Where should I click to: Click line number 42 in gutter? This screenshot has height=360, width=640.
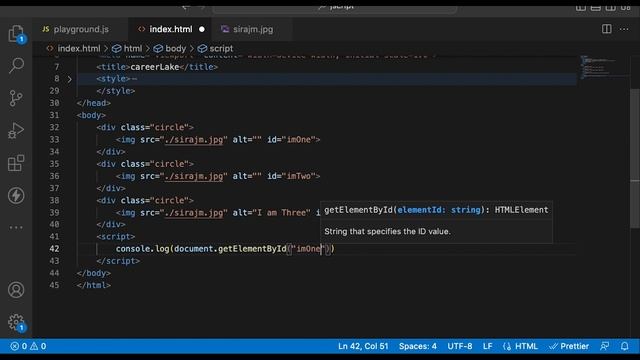click(54, 249)
